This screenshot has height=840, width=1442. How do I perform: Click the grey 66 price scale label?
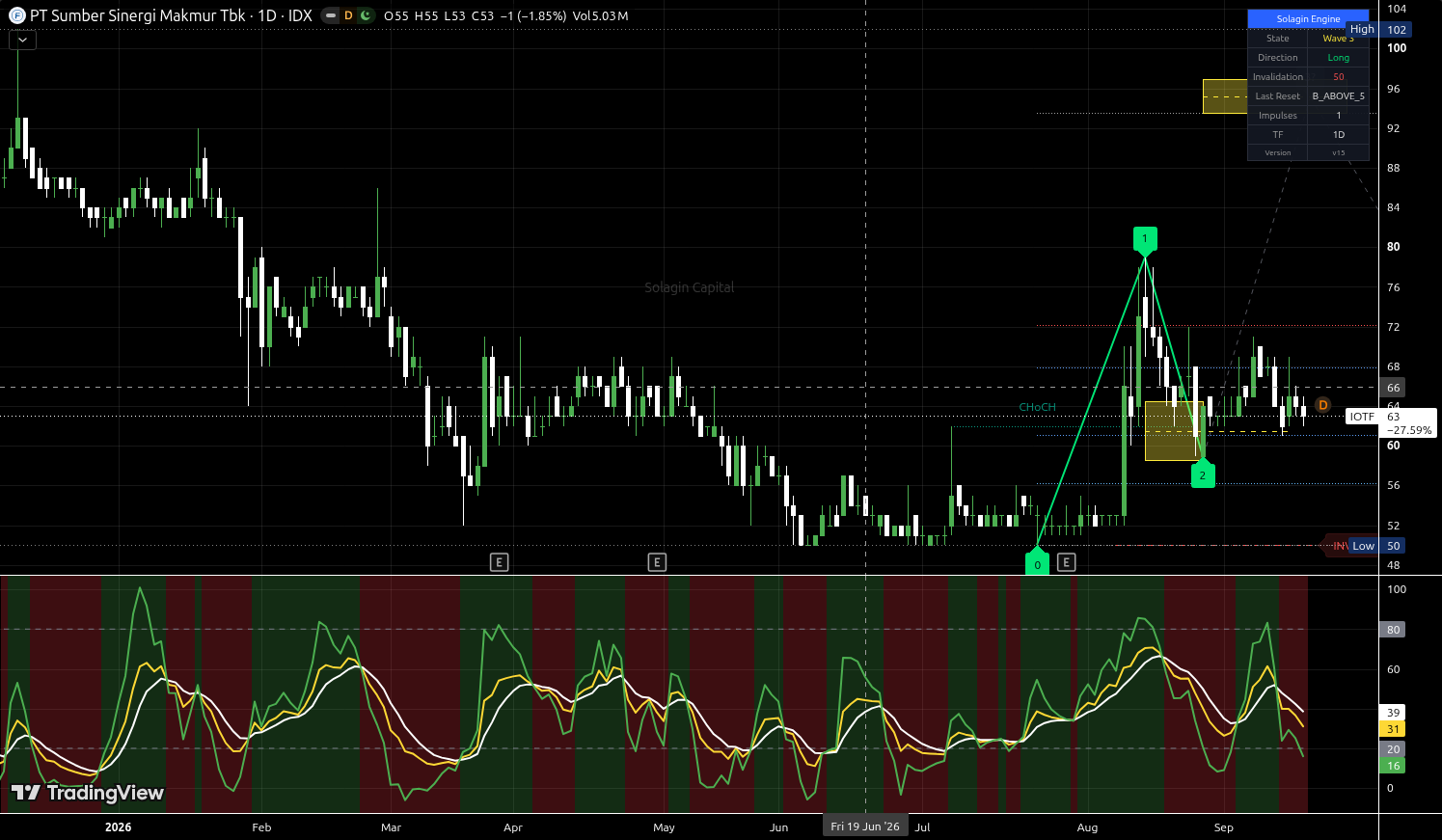coord(1394,388)
